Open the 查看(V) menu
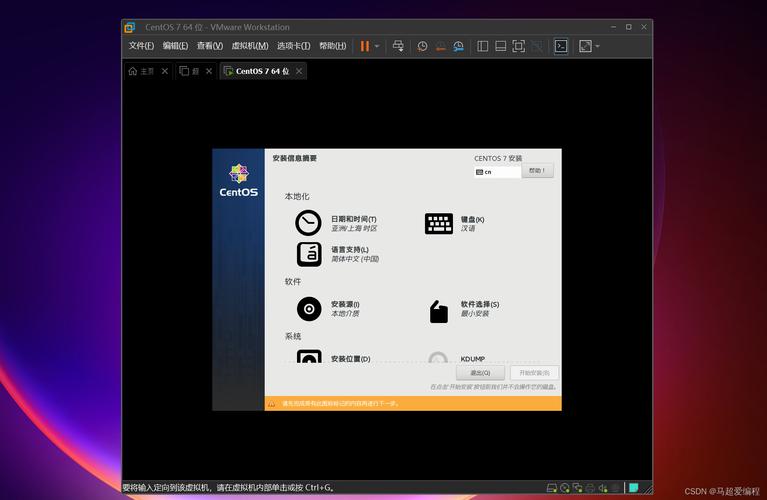This screenshot has height=500, width=767. (210, 45)
